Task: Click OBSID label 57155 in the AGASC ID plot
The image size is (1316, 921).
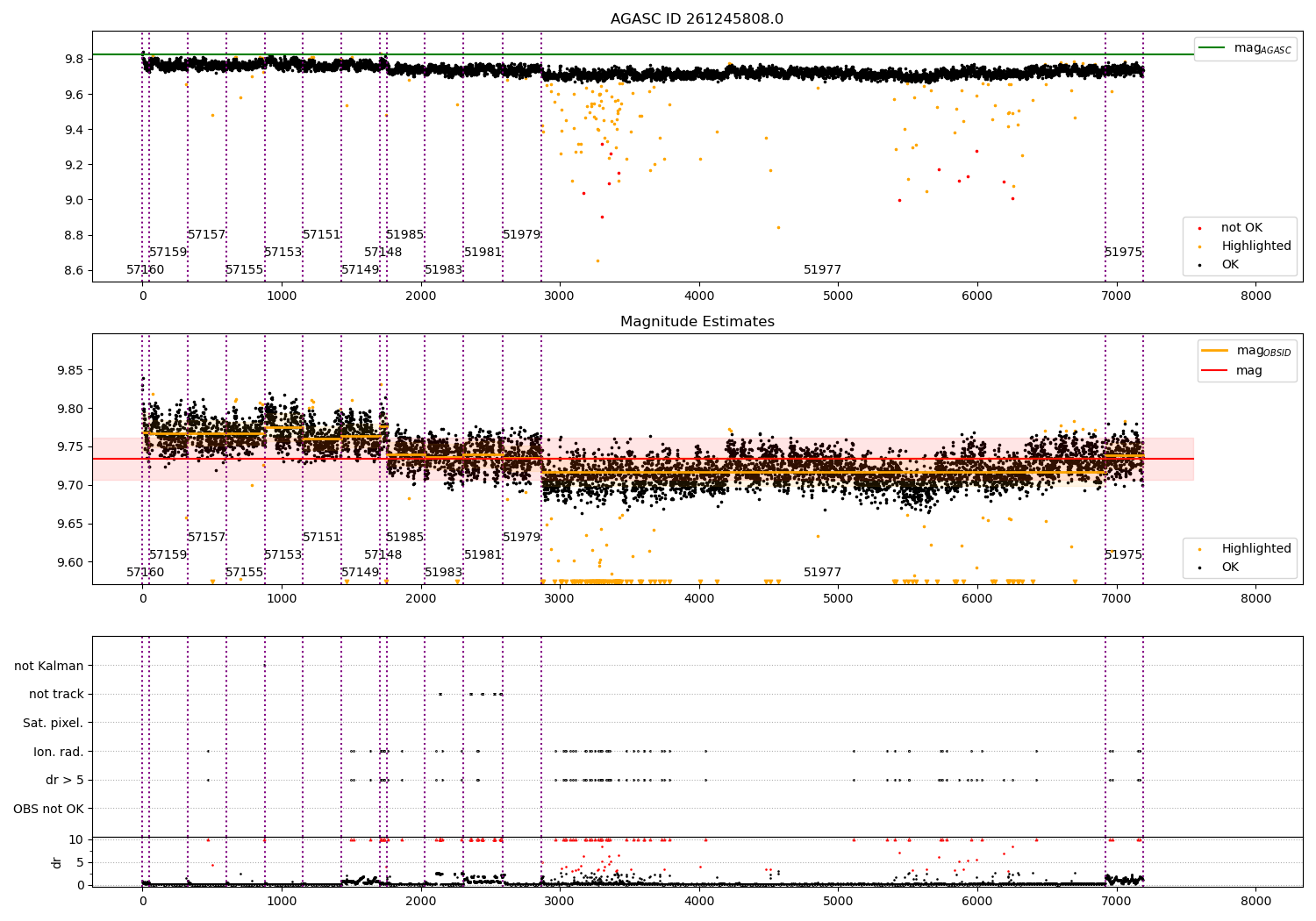Action: coord(244,270)
